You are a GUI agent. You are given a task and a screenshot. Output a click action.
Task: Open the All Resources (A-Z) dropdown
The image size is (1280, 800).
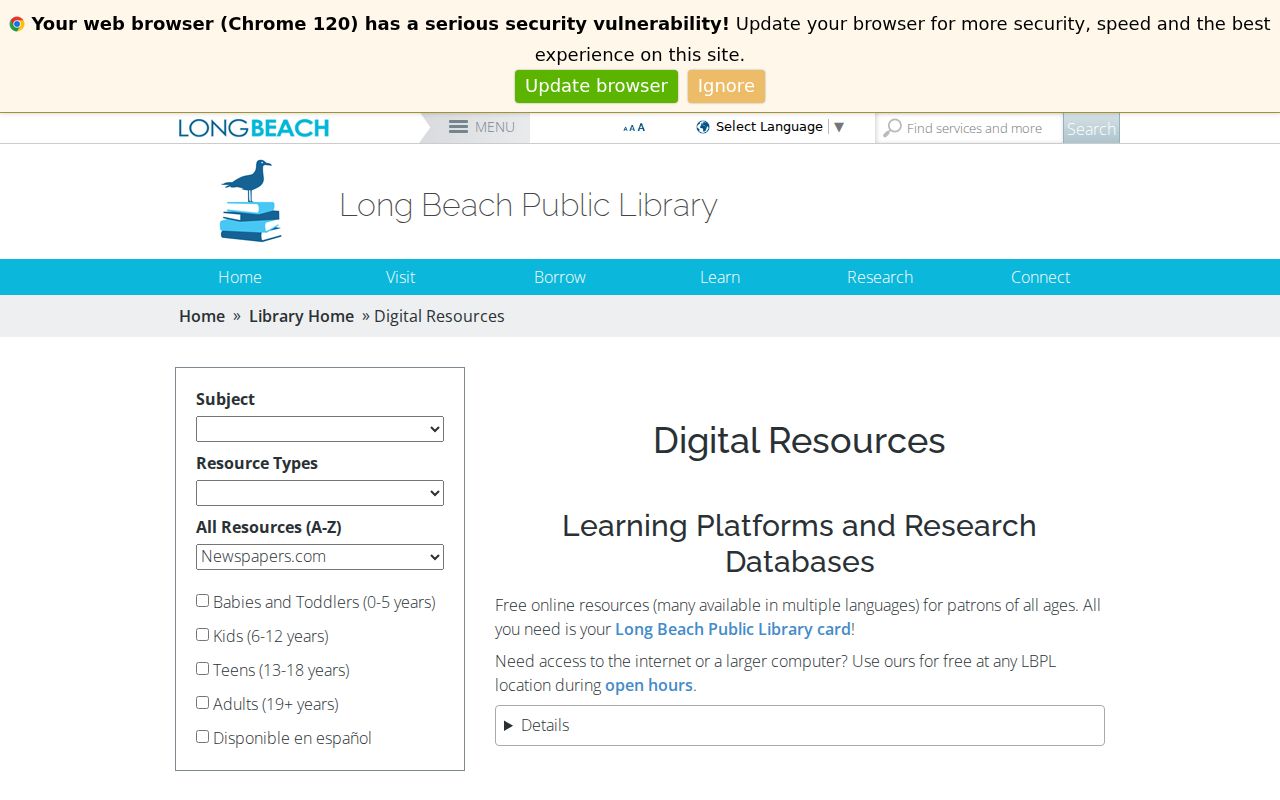320,557
